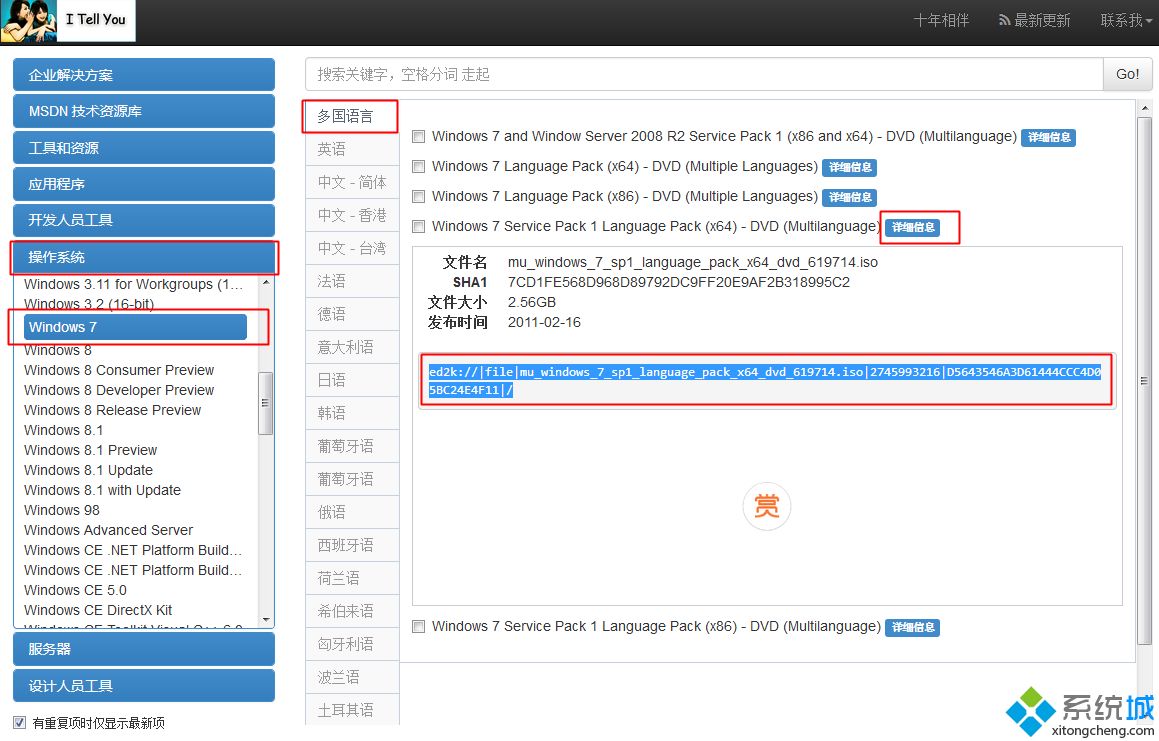The width and height of the screenshot is (1159, 741).
Task: Open the 联系我 dropdown menu
Action: coord(1126,21)
